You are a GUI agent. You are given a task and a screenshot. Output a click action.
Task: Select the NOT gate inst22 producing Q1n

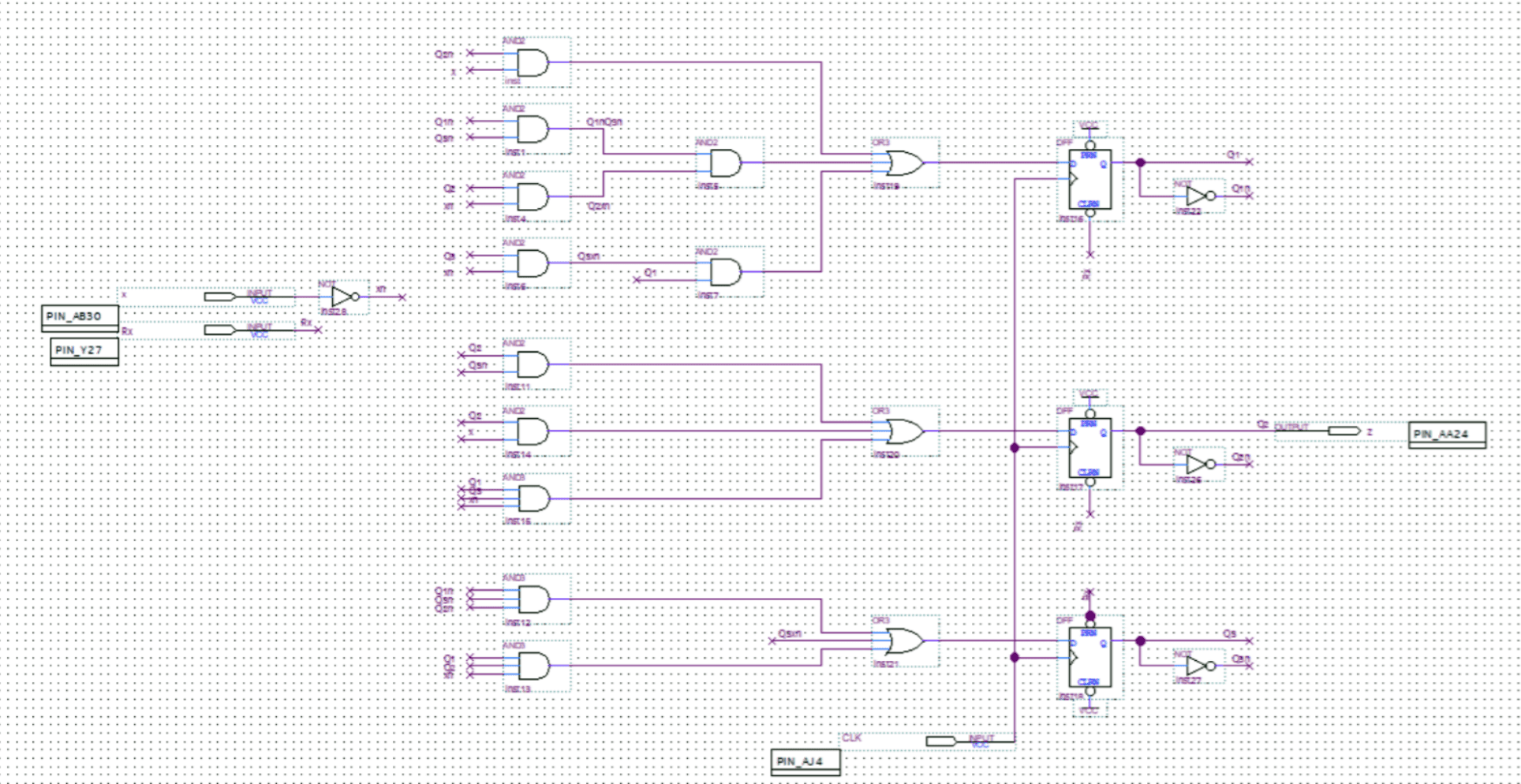1199,196
